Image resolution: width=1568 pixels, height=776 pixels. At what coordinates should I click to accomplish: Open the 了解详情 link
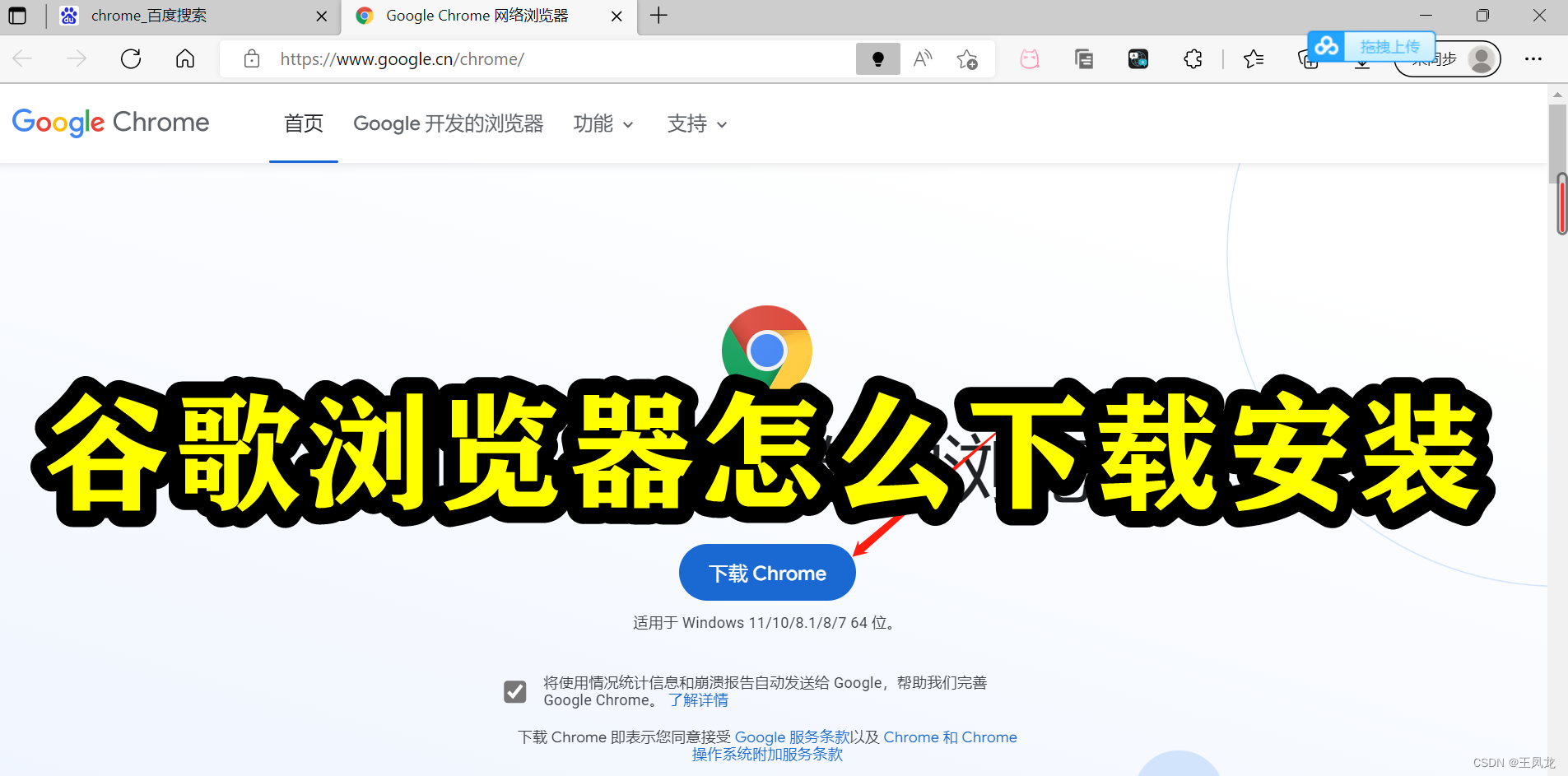698,699
